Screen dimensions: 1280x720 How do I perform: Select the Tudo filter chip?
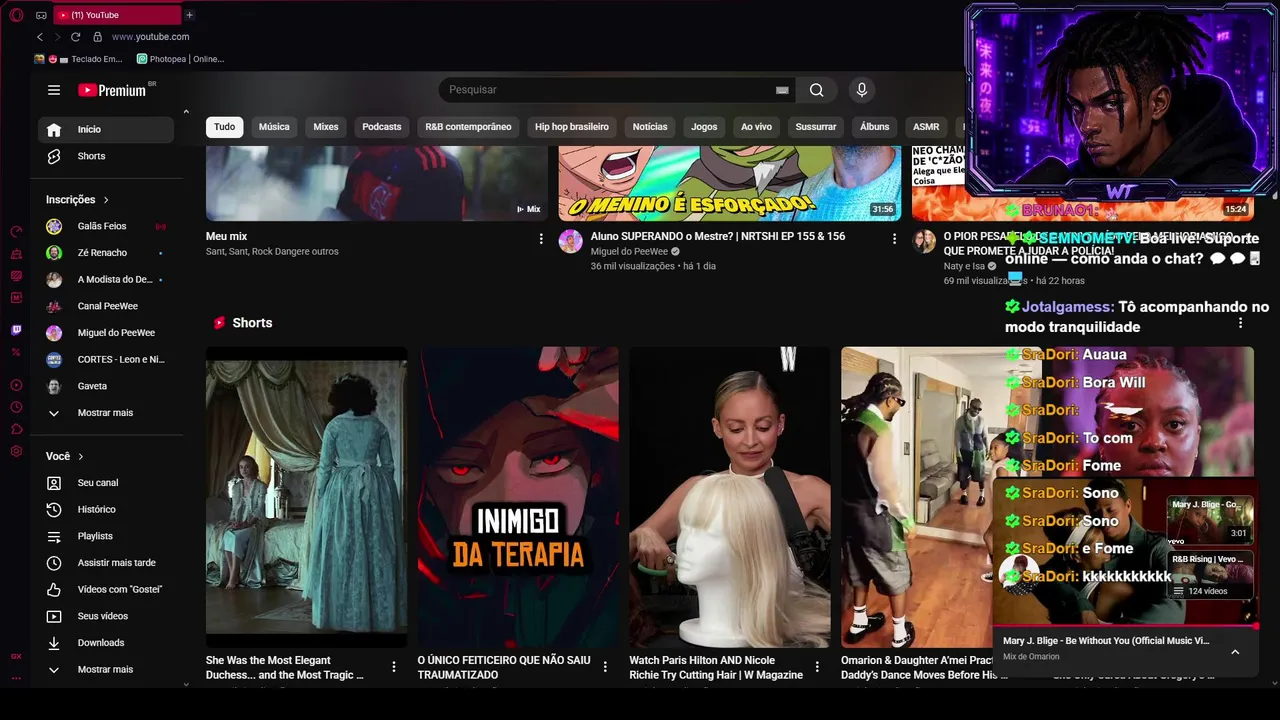click(225, 127)
